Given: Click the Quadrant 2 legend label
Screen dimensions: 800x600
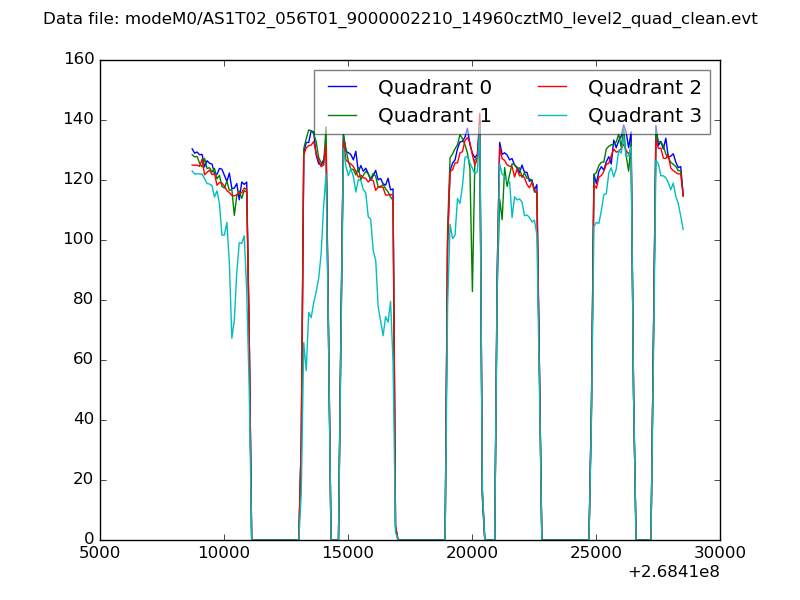Looking at the screenshot, I should click(x=644, y=88).
